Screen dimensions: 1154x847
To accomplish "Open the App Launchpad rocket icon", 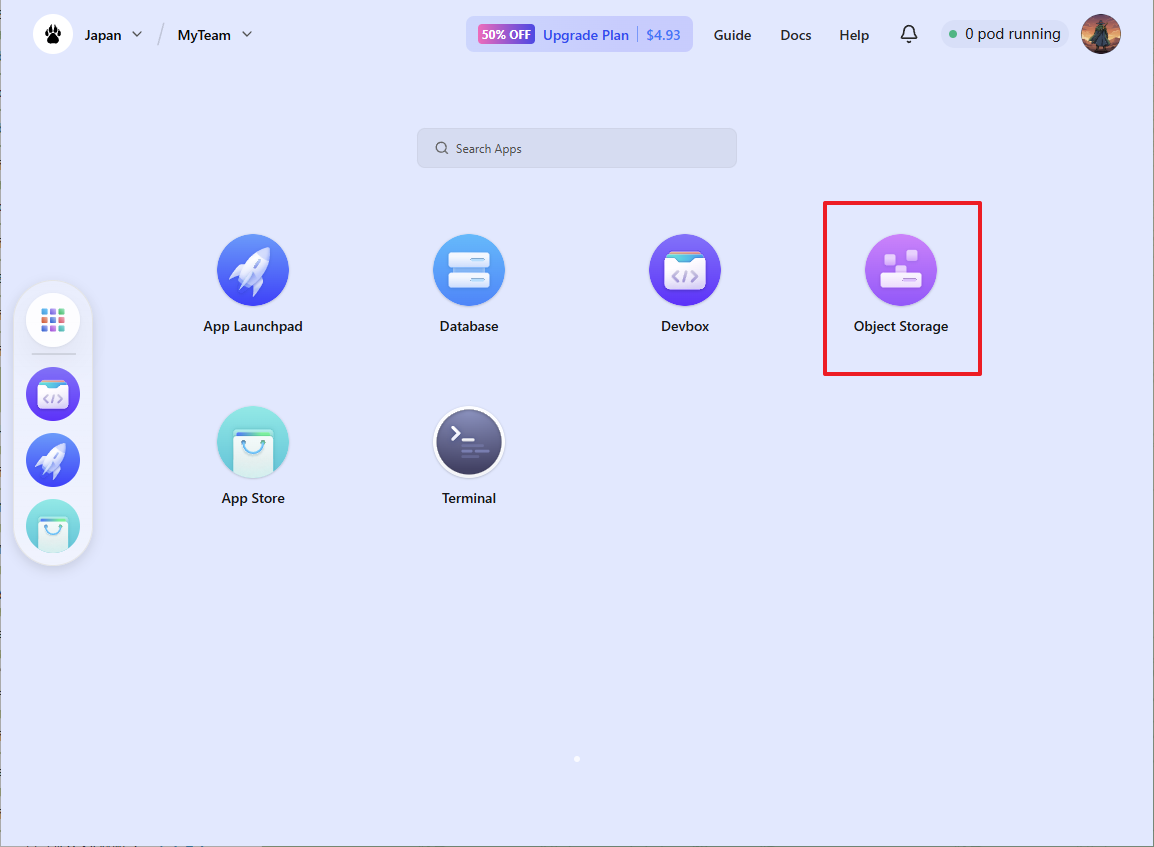I will (x=253, y=271).
